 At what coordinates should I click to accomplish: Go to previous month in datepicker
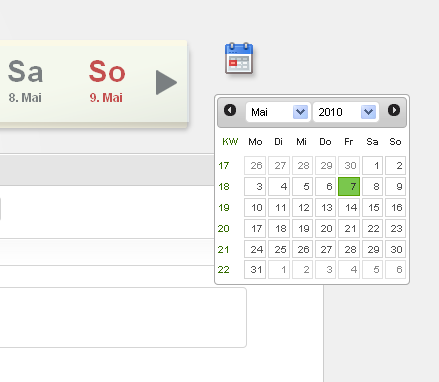(230, 110)
